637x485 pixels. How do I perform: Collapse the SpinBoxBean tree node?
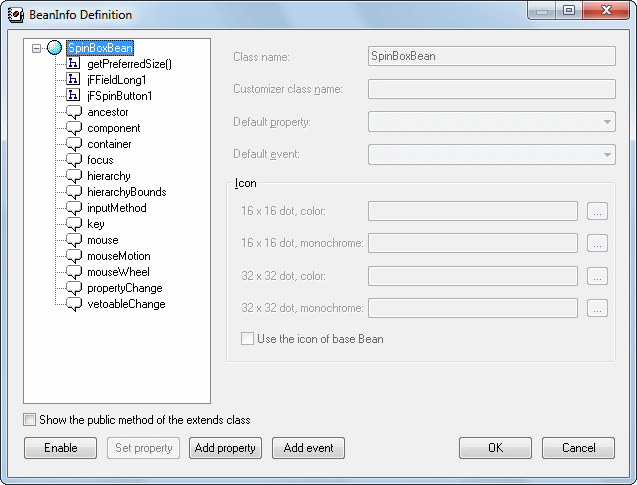[x=37, y=48]
